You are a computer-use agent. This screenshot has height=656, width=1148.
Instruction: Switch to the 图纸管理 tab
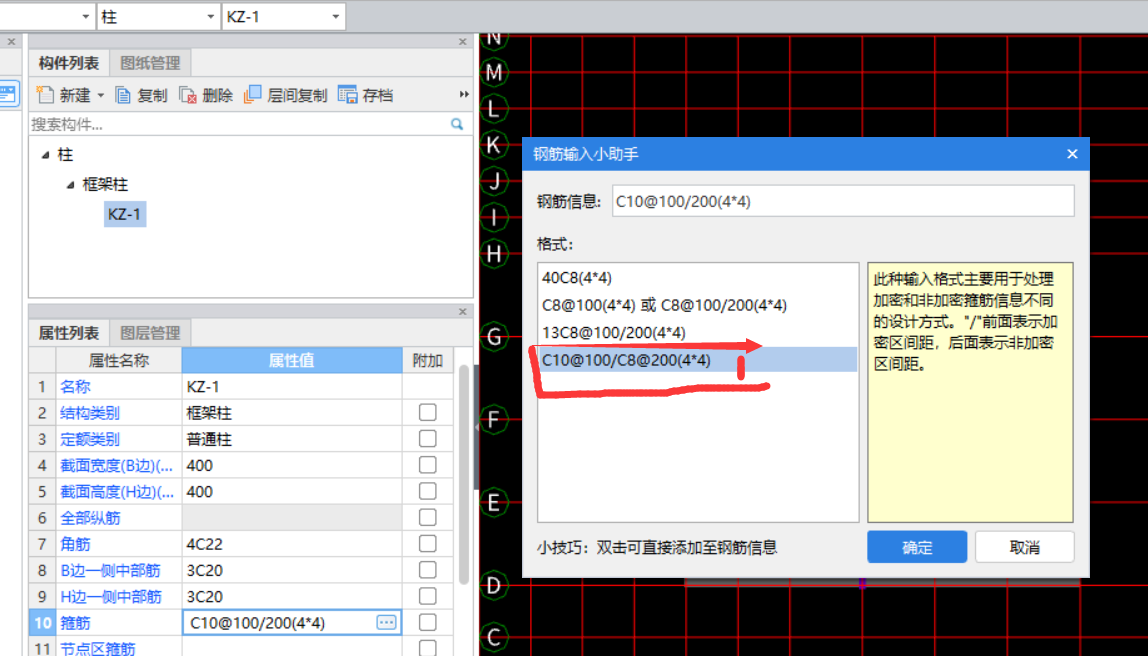pyautogui.click(x=150, y=63)
